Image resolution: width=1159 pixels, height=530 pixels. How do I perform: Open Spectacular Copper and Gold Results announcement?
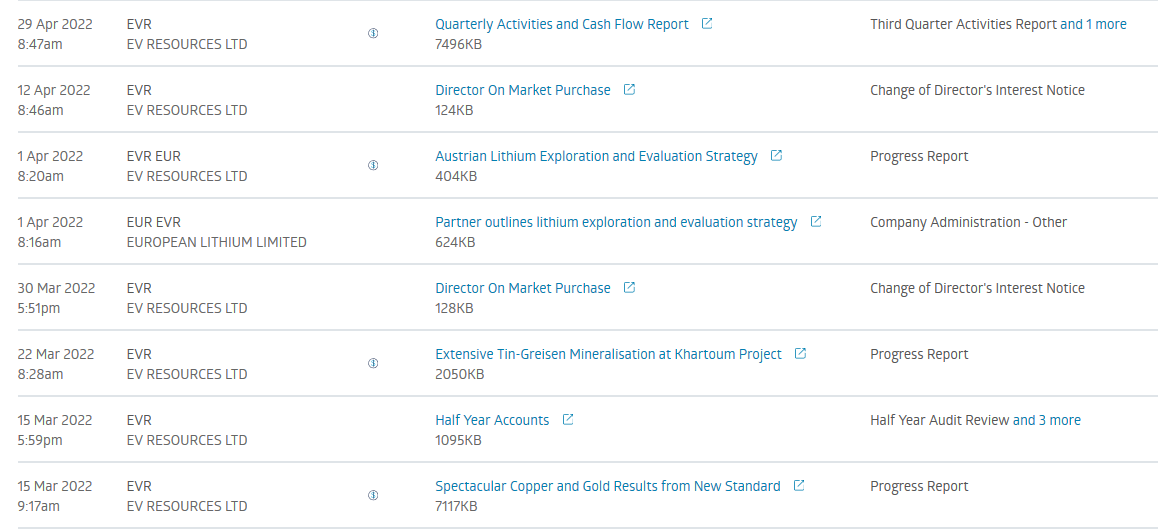pyautogui.click(x=608, y=486)
